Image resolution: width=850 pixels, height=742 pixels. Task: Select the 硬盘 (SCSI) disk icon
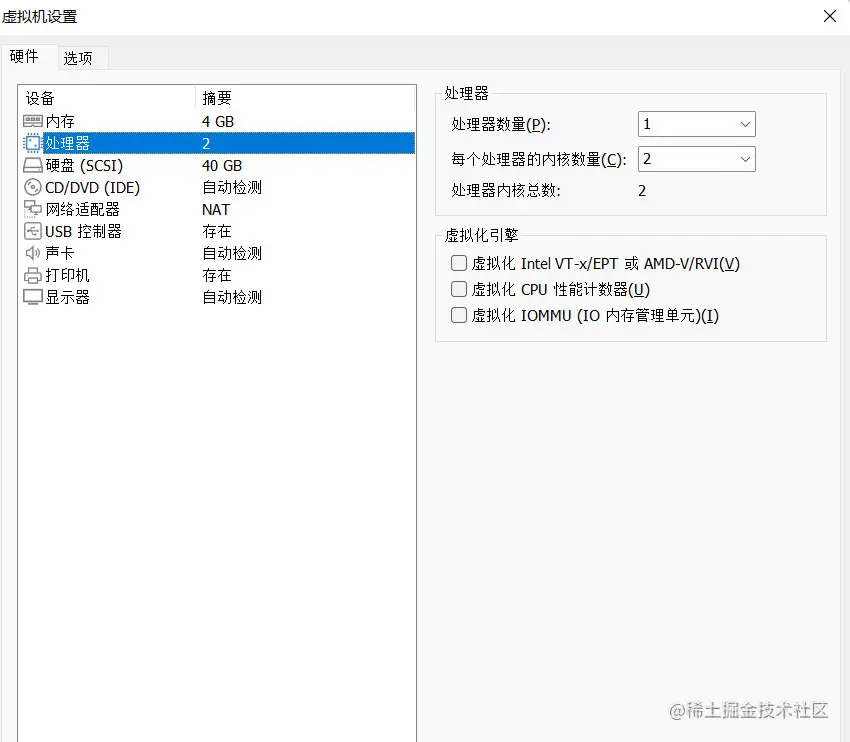(33, 165)
